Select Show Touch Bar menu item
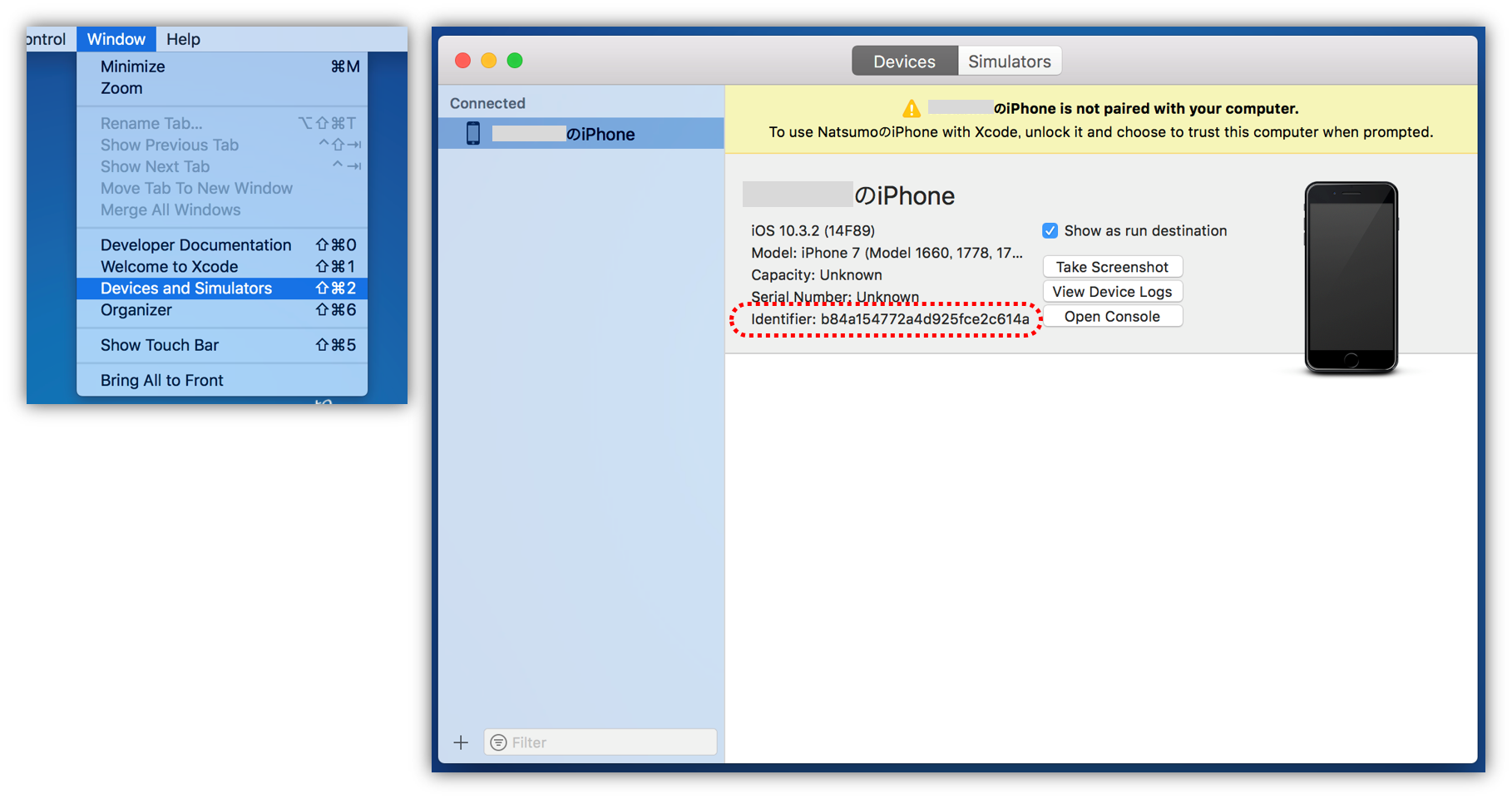Screen dimensions: 1512x799 (x=222, y=344)
